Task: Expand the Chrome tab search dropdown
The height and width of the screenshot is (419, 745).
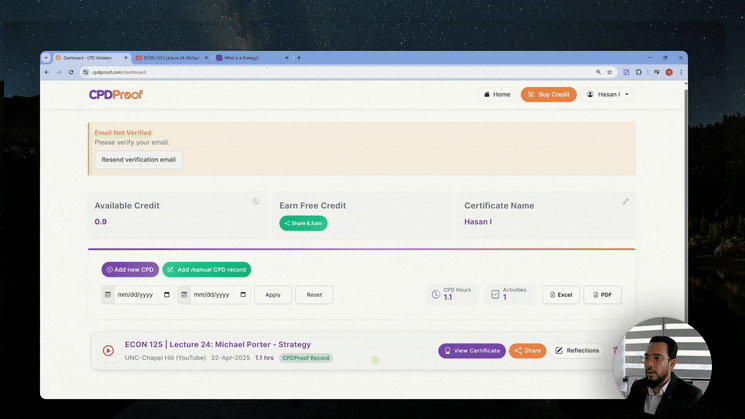Action: point(46,58)
